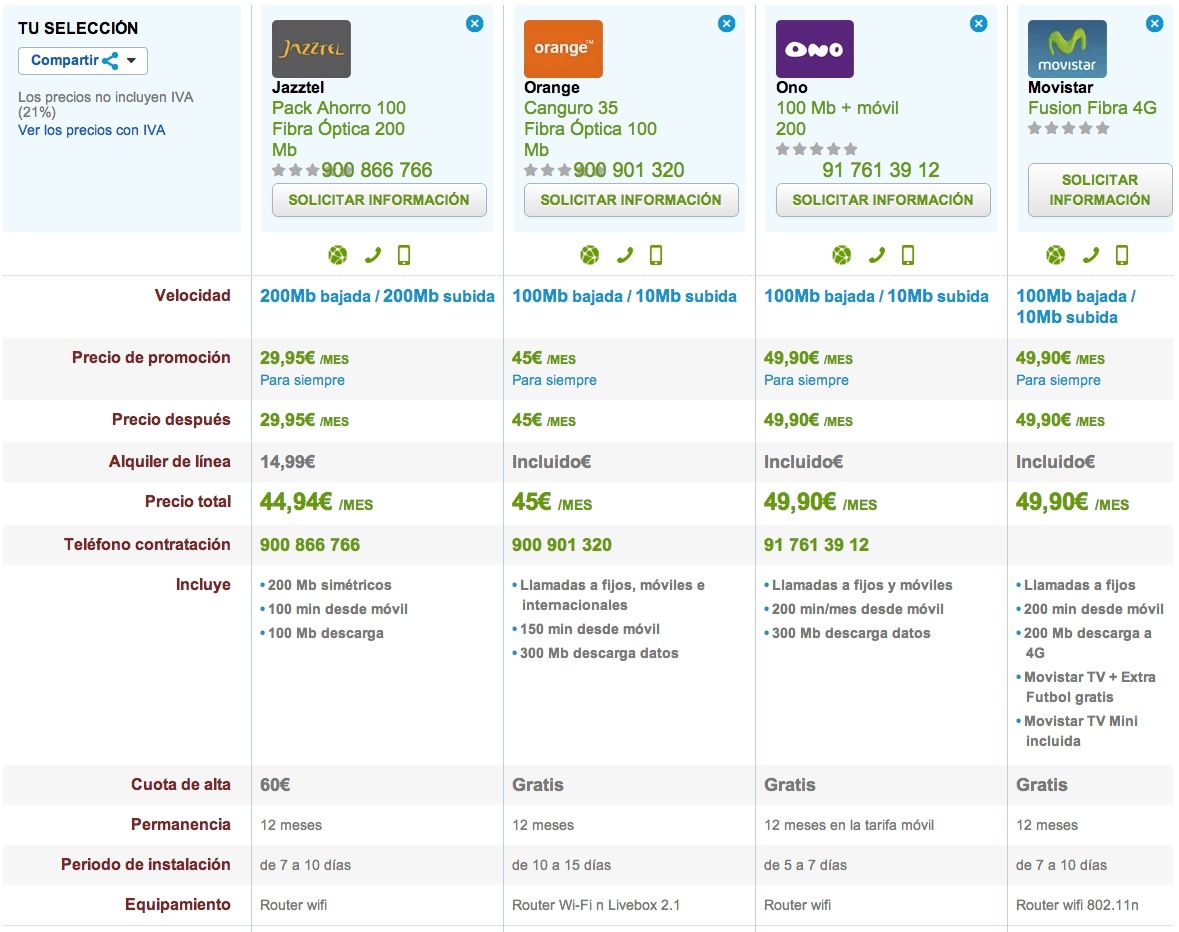Viewport: 1179px width, 932px height.
Task: Remove Movistar from the comparison
Action: tap(1155, 23)
